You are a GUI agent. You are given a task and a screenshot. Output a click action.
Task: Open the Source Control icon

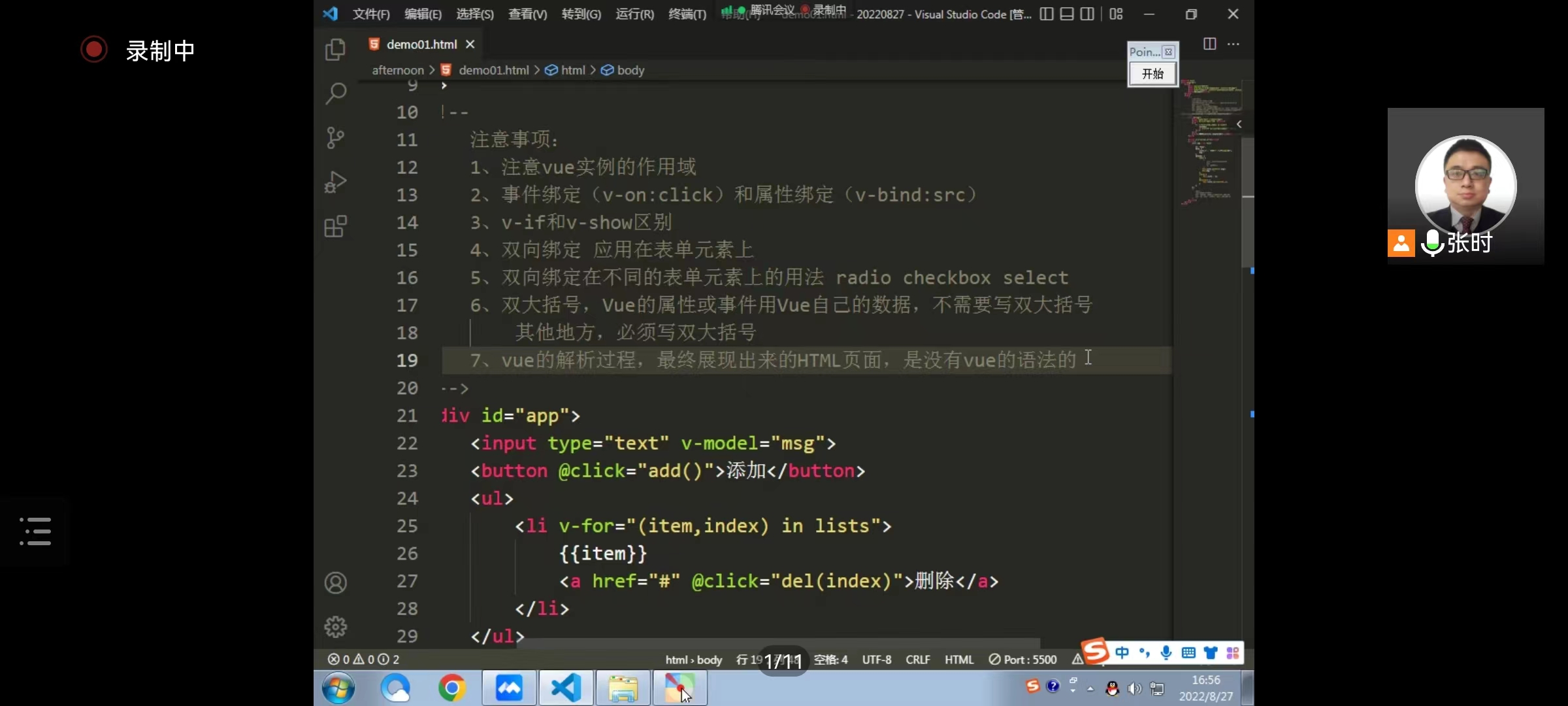point(335,137)
